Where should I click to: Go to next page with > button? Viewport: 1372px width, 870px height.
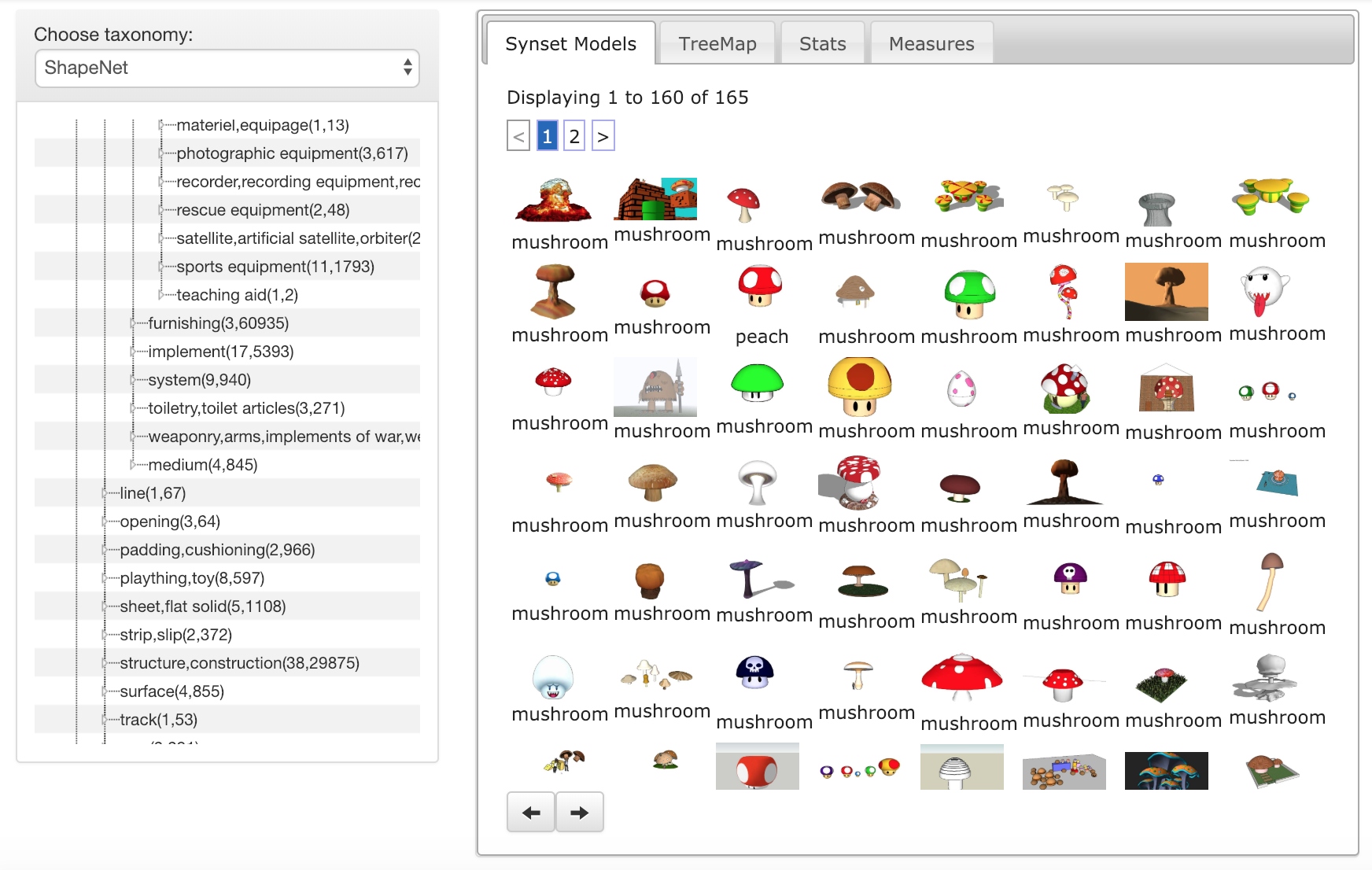click(x=603, y=136)
